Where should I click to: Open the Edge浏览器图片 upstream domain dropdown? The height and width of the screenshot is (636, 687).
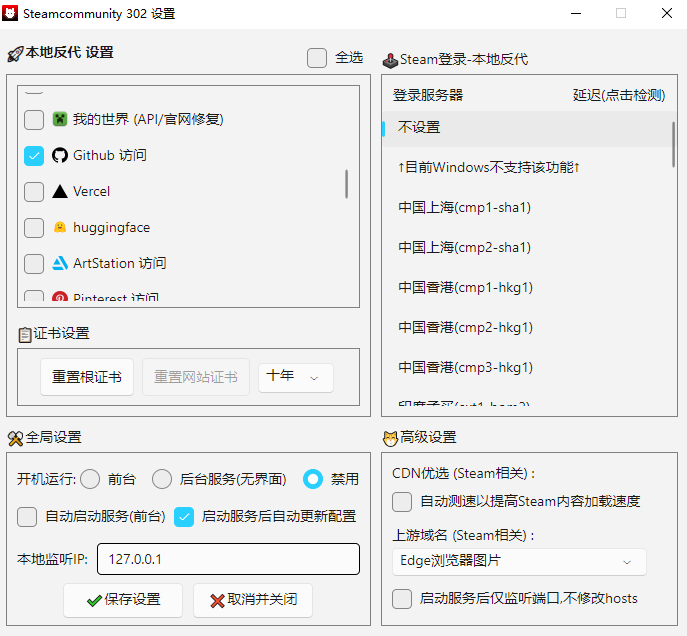pos(519,562)
